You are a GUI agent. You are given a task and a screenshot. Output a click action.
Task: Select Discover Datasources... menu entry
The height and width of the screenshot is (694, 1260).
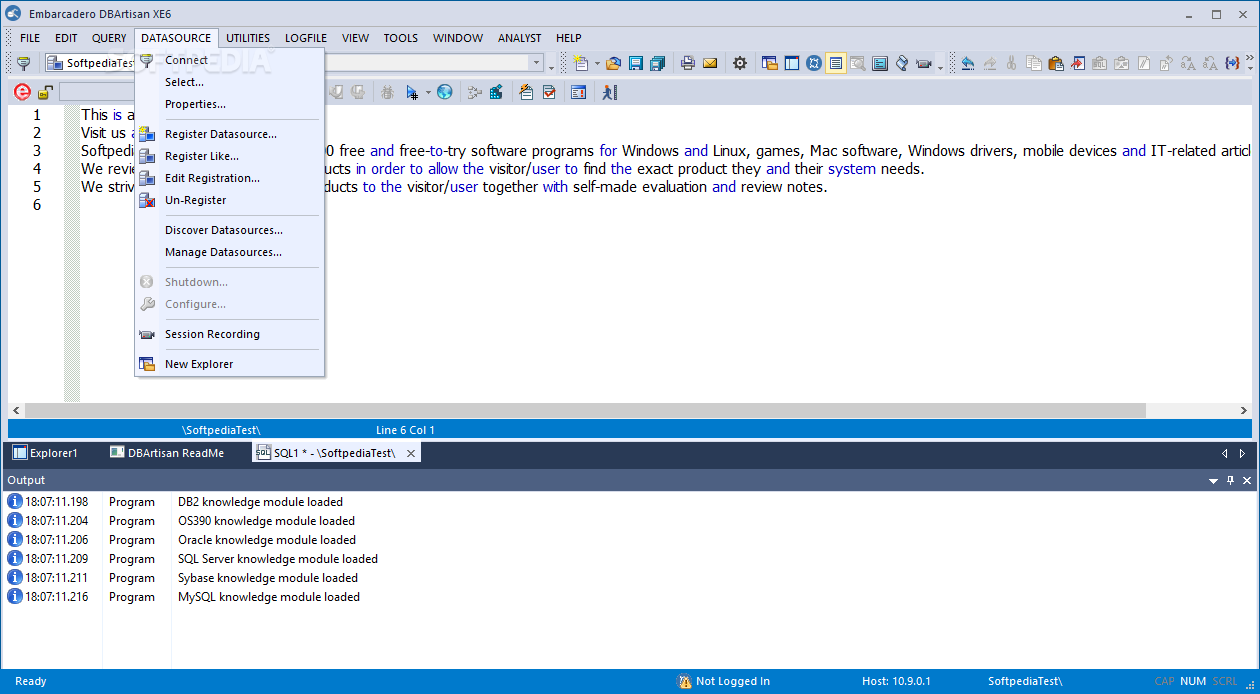pyautogui.click(x=229, y=230)
